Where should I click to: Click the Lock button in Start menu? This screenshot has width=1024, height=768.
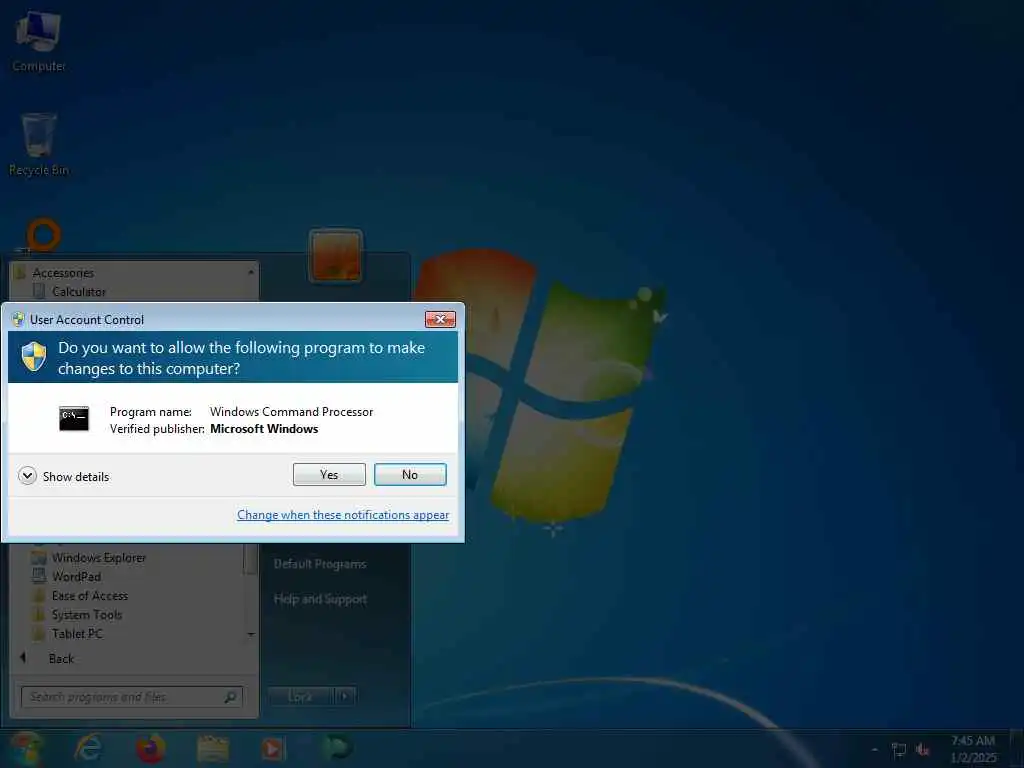coord(300,696)
